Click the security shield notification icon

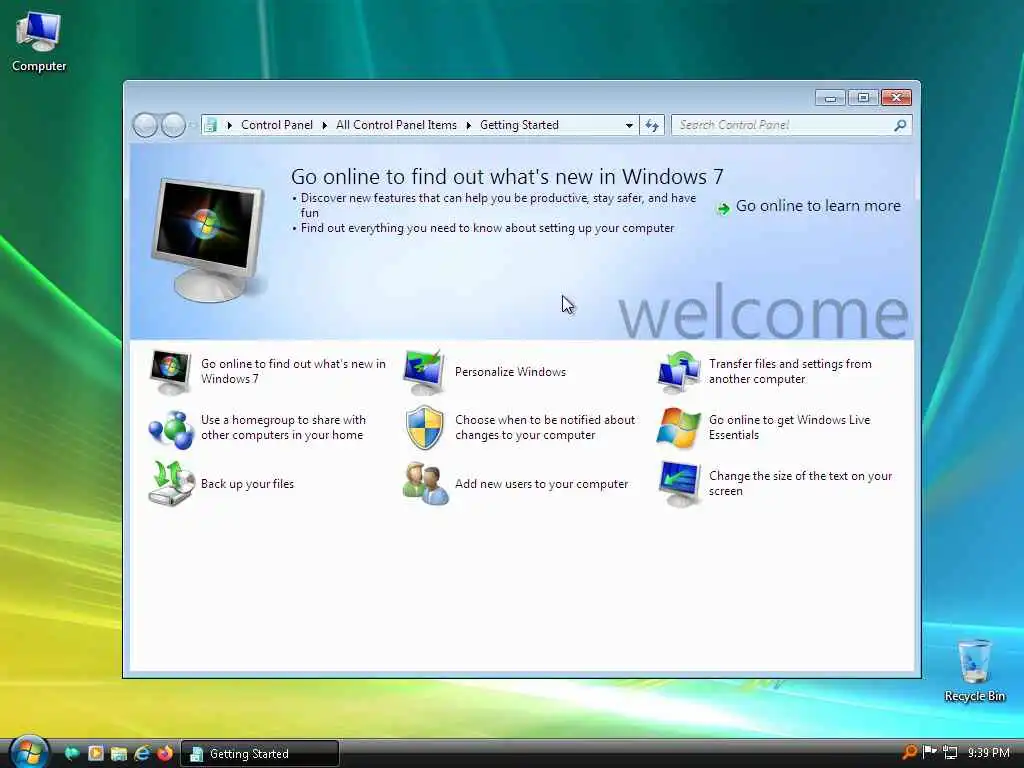[424, 428]
